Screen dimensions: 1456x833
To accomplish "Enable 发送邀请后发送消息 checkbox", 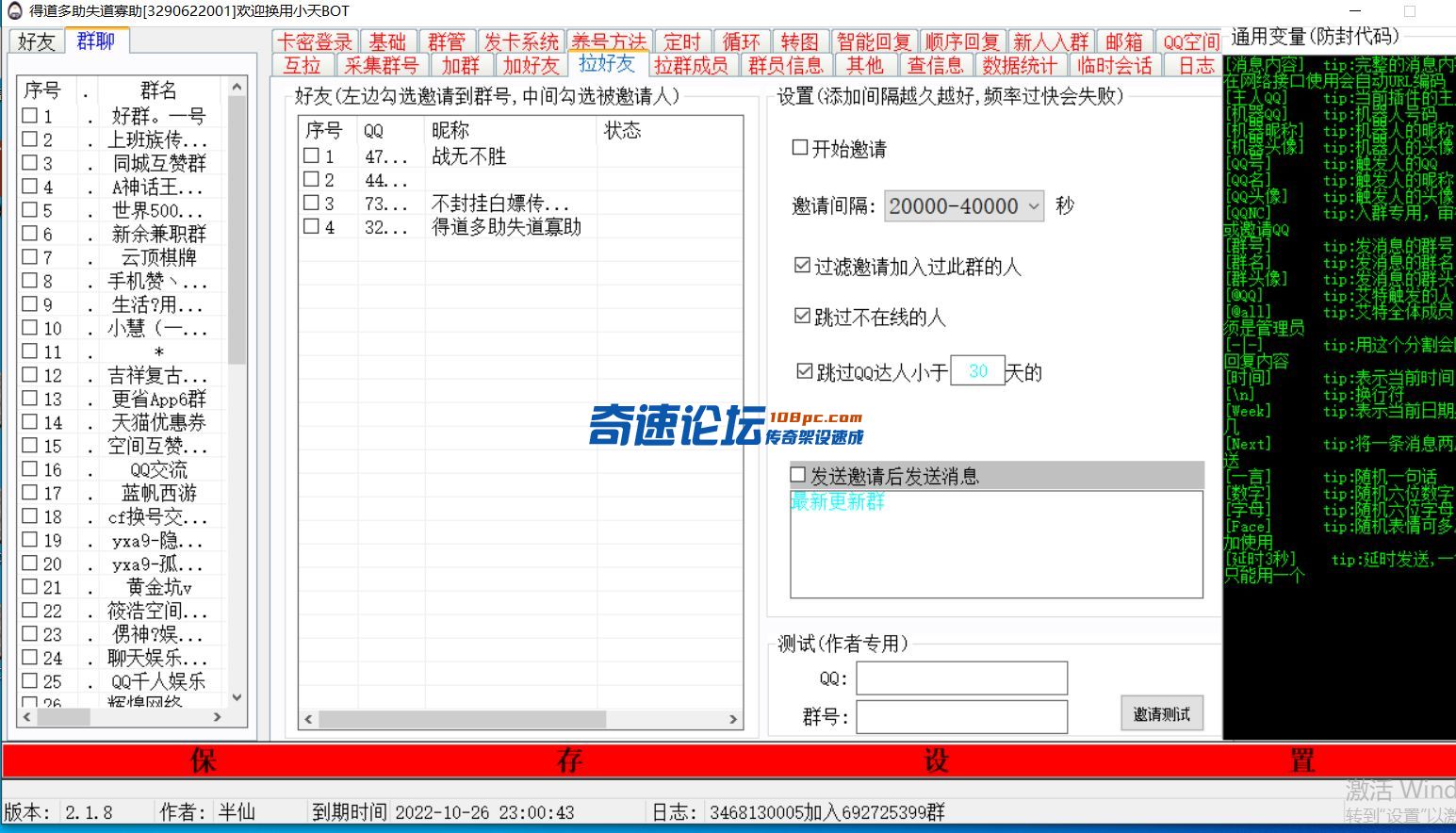I will pyautogui.click(x=798, y=476).
